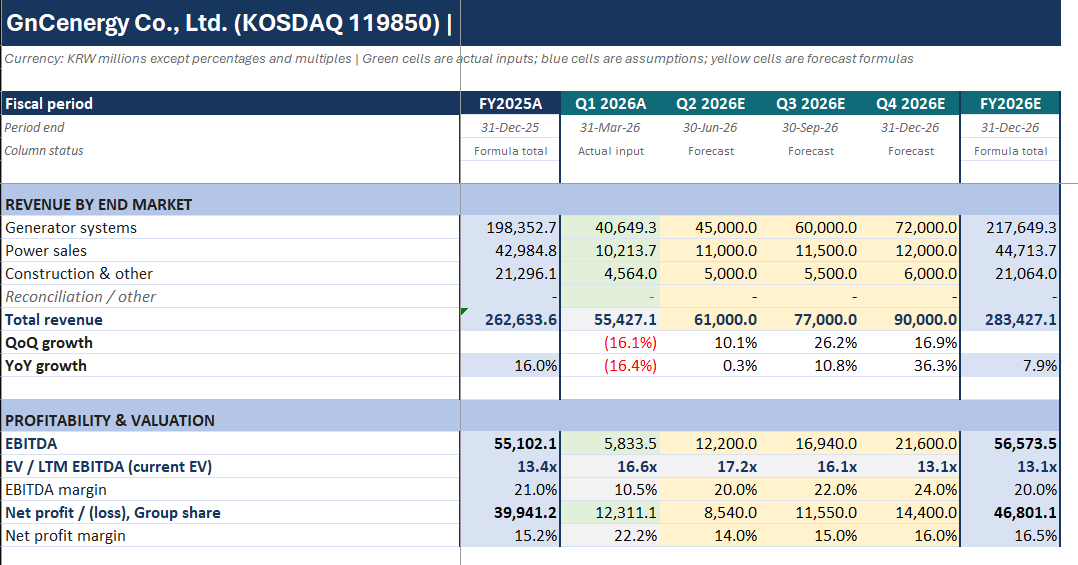
Task: Select the FY2026E column header
Action: [x=1010, y=103]
